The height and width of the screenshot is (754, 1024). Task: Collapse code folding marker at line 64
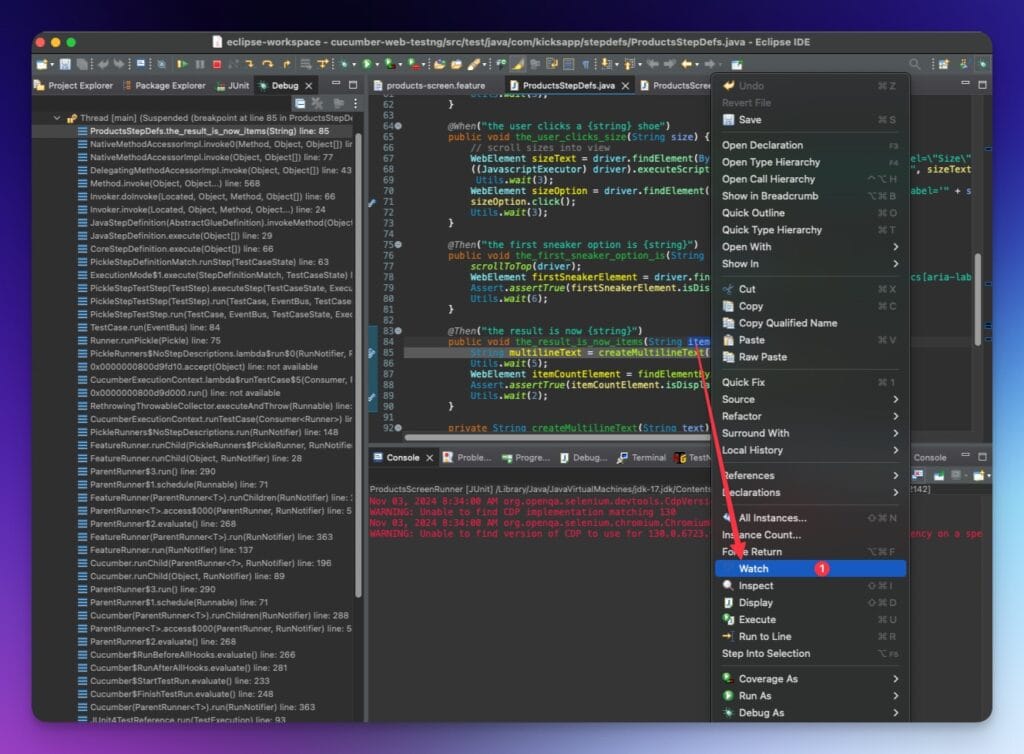[x=398, y=126]
